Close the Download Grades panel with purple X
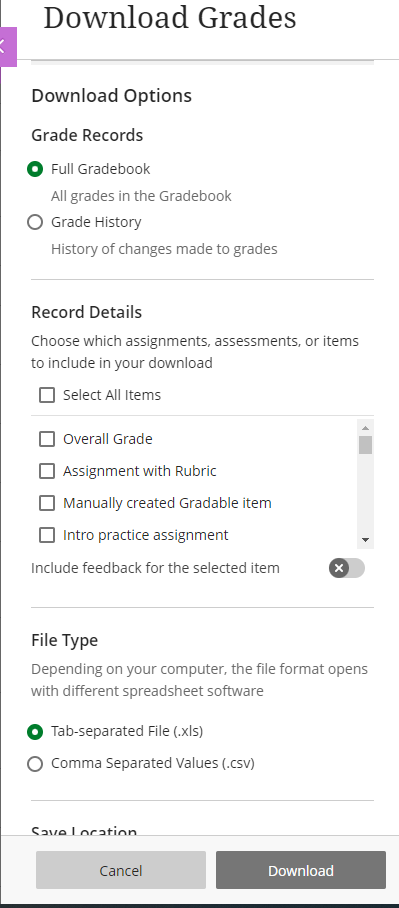This screenshot has width=399, height=908. tap(7, 46)
